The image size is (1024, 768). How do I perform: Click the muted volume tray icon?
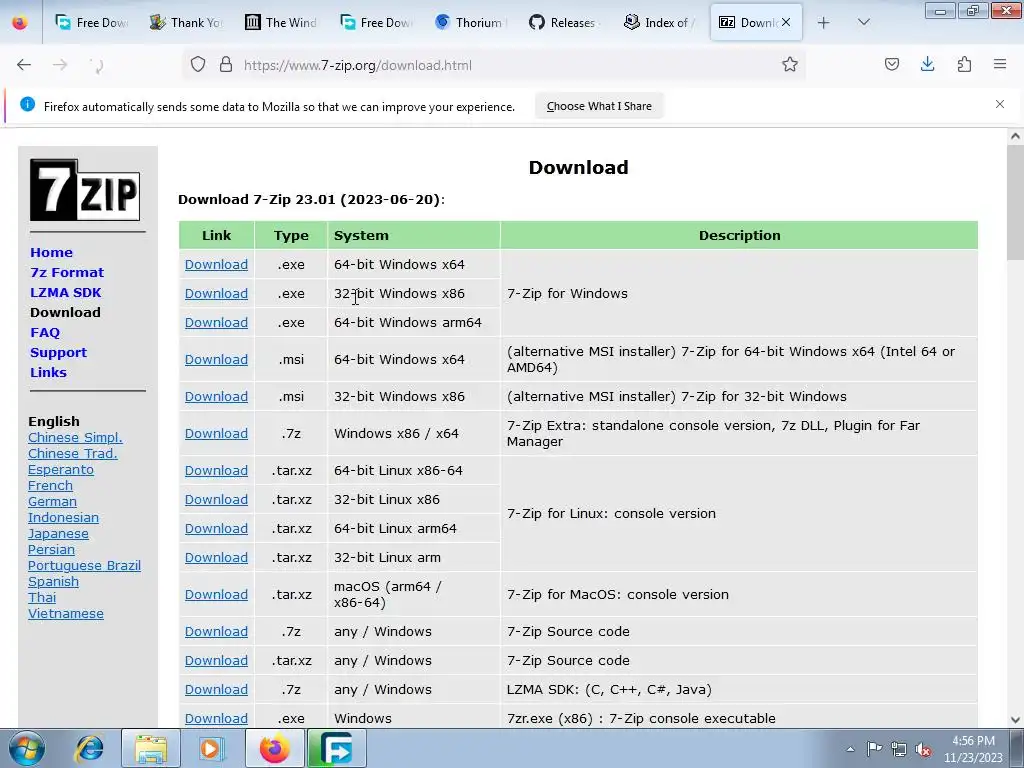point(923,749)
